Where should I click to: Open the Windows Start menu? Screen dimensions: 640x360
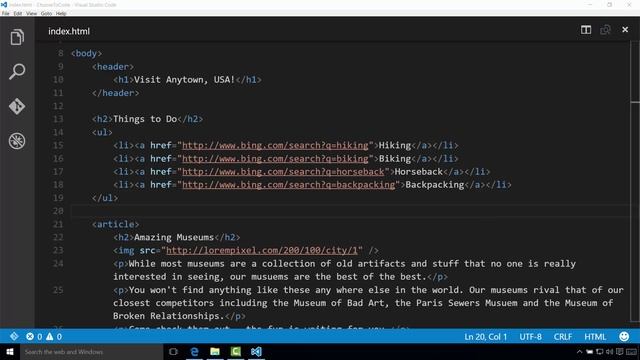[x=10, y=351]
